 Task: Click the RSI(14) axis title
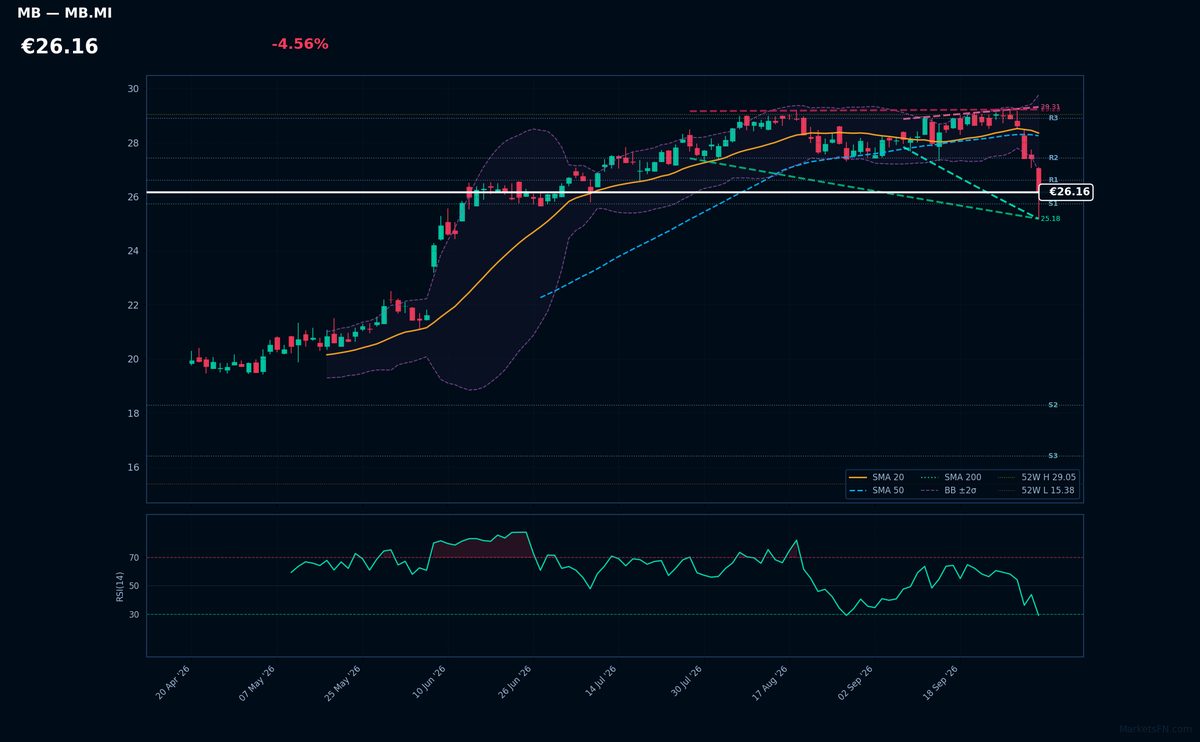pos(120,586)
